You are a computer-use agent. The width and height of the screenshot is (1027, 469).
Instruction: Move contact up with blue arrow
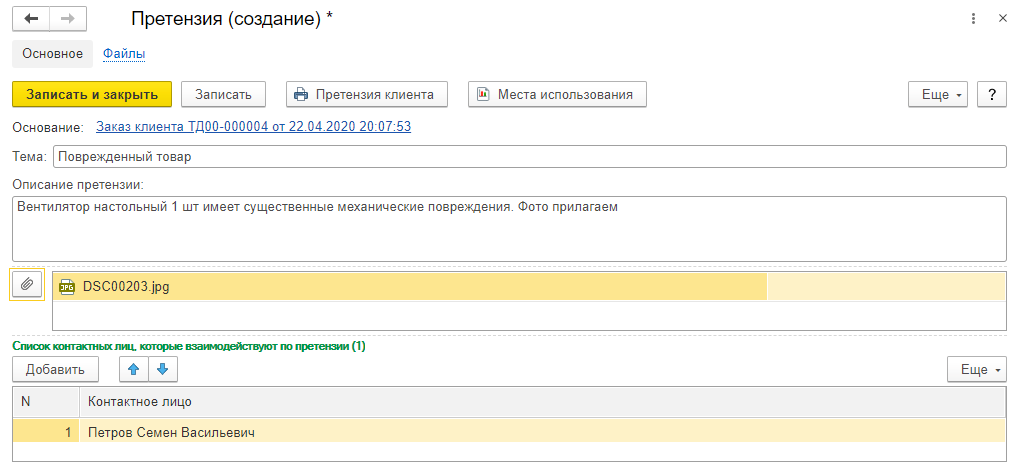tap(134, 369)
